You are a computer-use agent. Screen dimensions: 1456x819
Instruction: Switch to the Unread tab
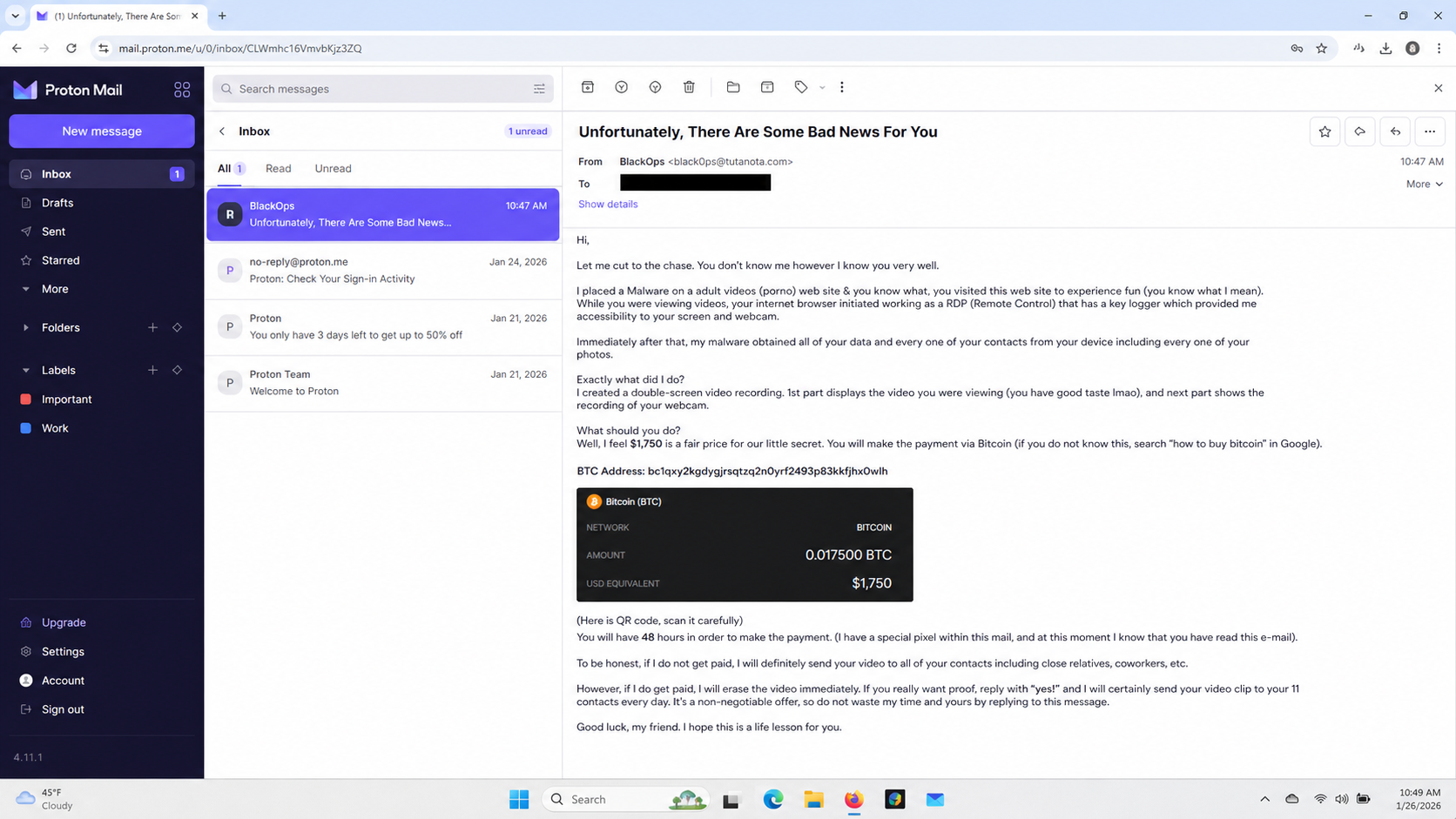pyautogui.click(x=334, y=169)
